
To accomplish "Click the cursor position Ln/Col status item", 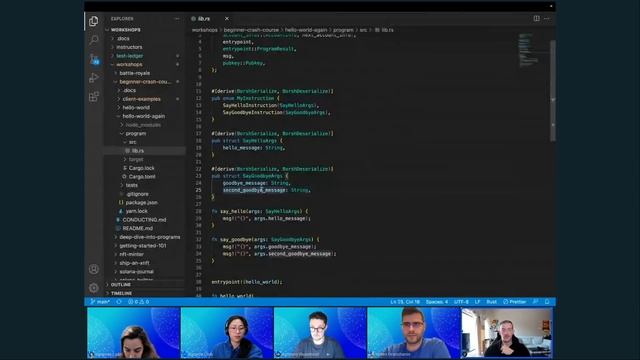I will [405, 302].
